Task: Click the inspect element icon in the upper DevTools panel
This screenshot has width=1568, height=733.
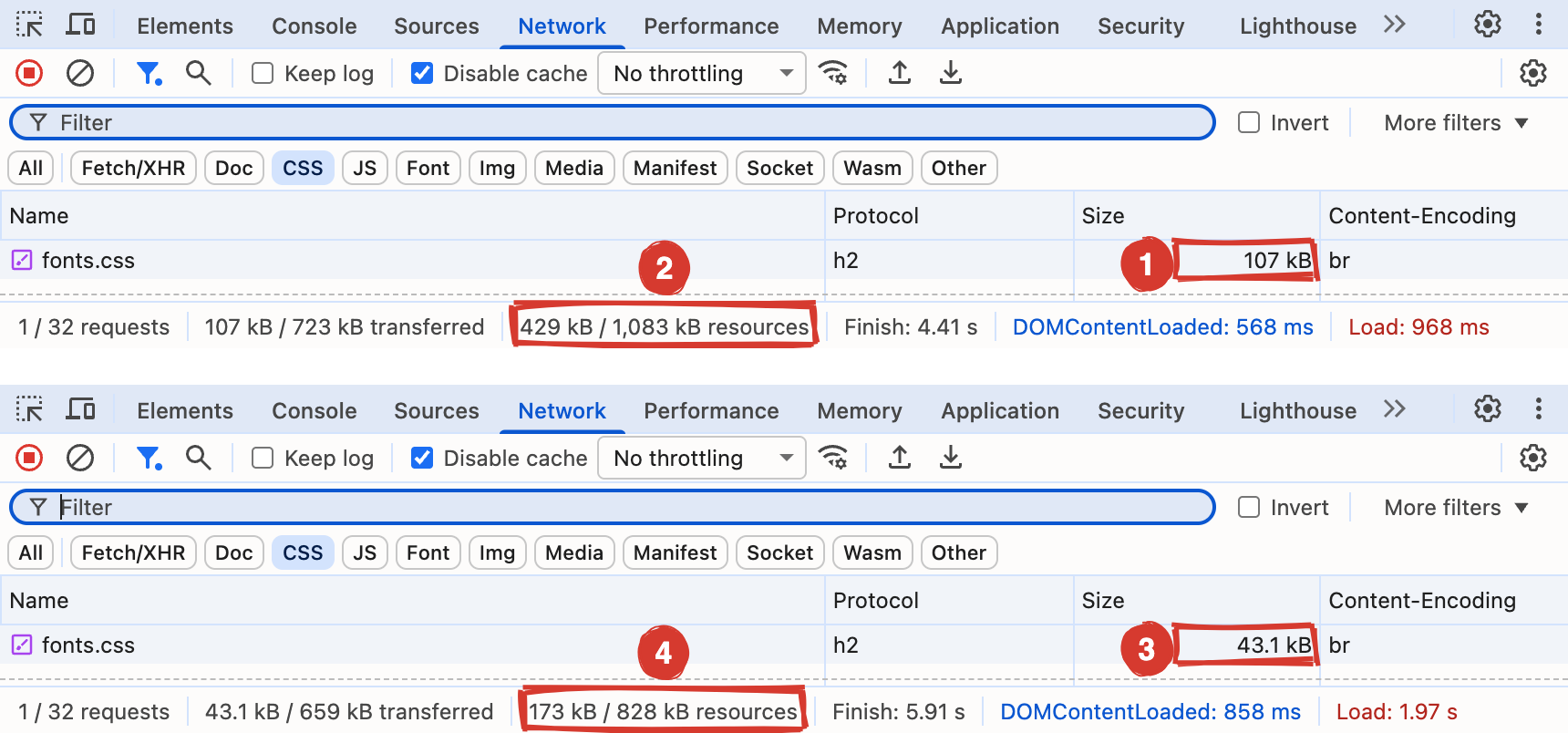Action: tap(29, 25)
